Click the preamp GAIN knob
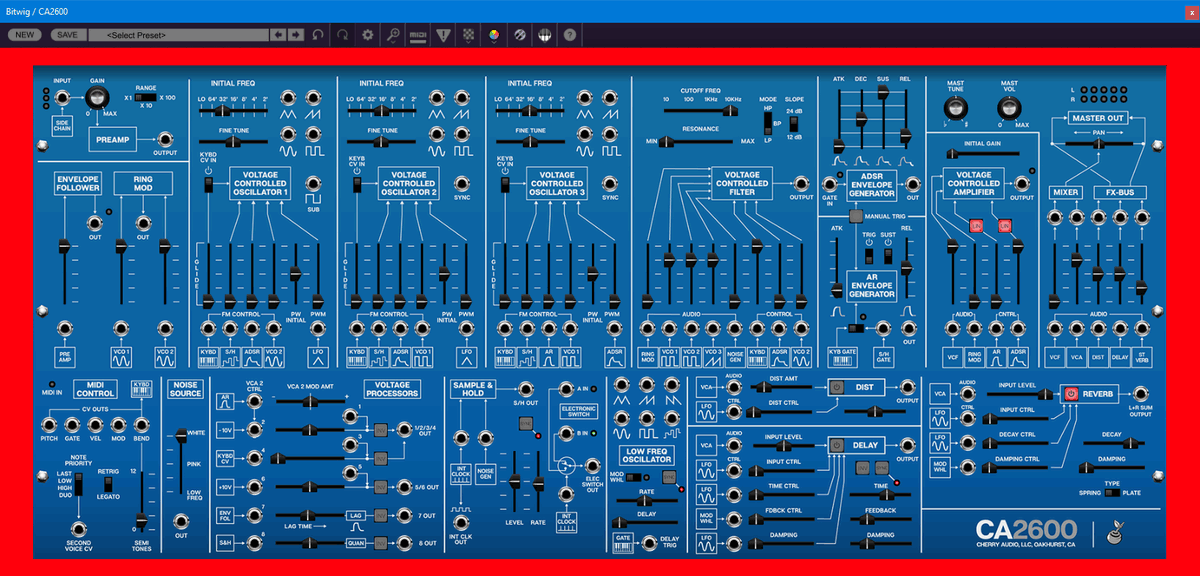1200x576 pixels. (x=97, y=97)
